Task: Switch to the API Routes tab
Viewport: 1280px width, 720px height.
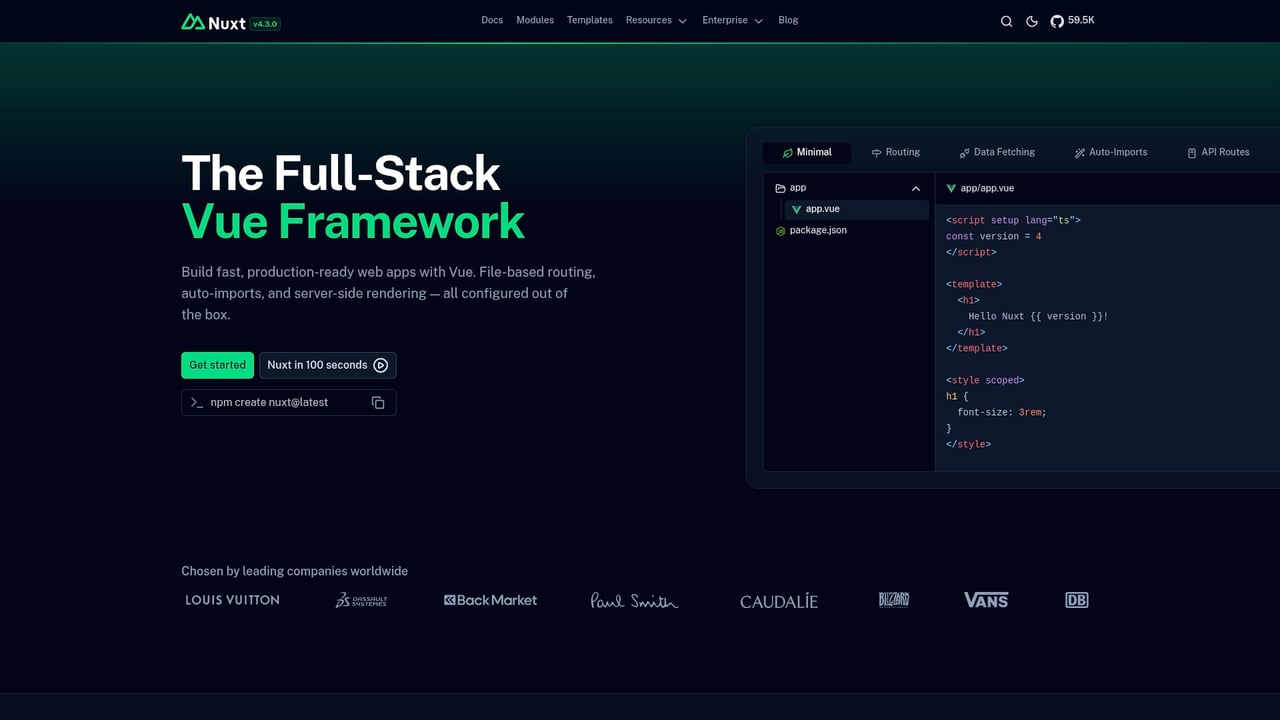Action: (x=1218, y=152)
